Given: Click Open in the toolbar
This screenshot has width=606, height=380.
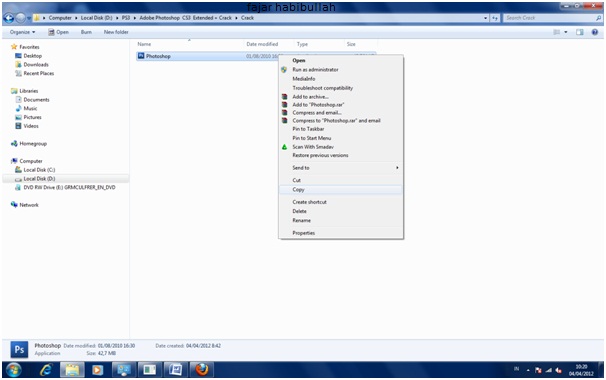Looking at the screenshot, I should pyautogui.click(x=58, y=32).
